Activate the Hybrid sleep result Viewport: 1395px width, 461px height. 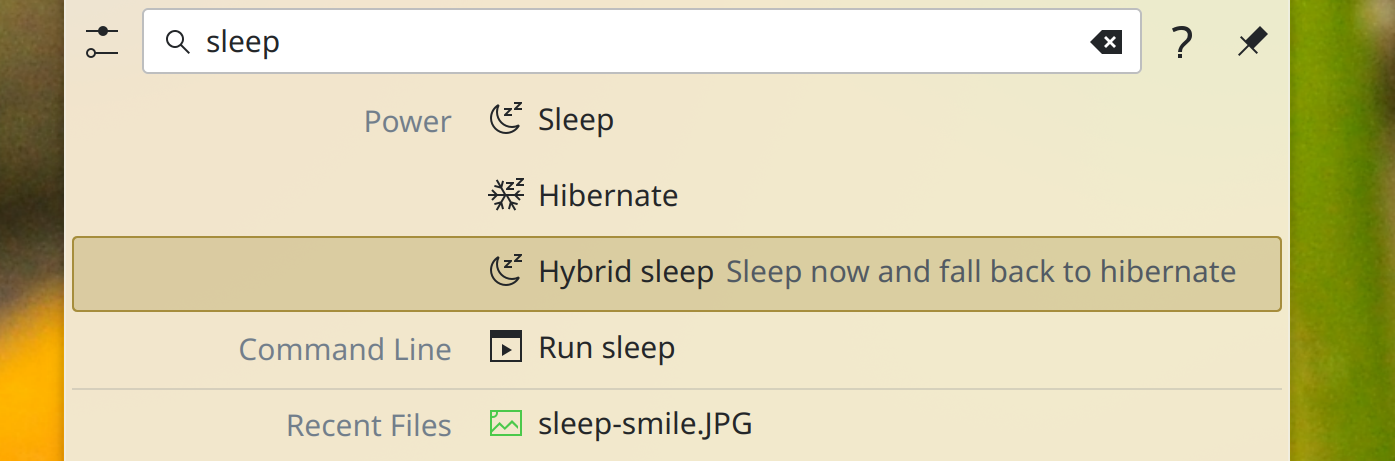coord(626,272)
